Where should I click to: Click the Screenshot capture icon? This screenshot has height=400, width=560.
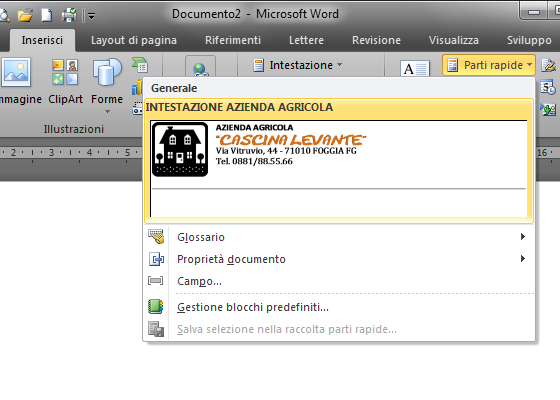(137, 109)
